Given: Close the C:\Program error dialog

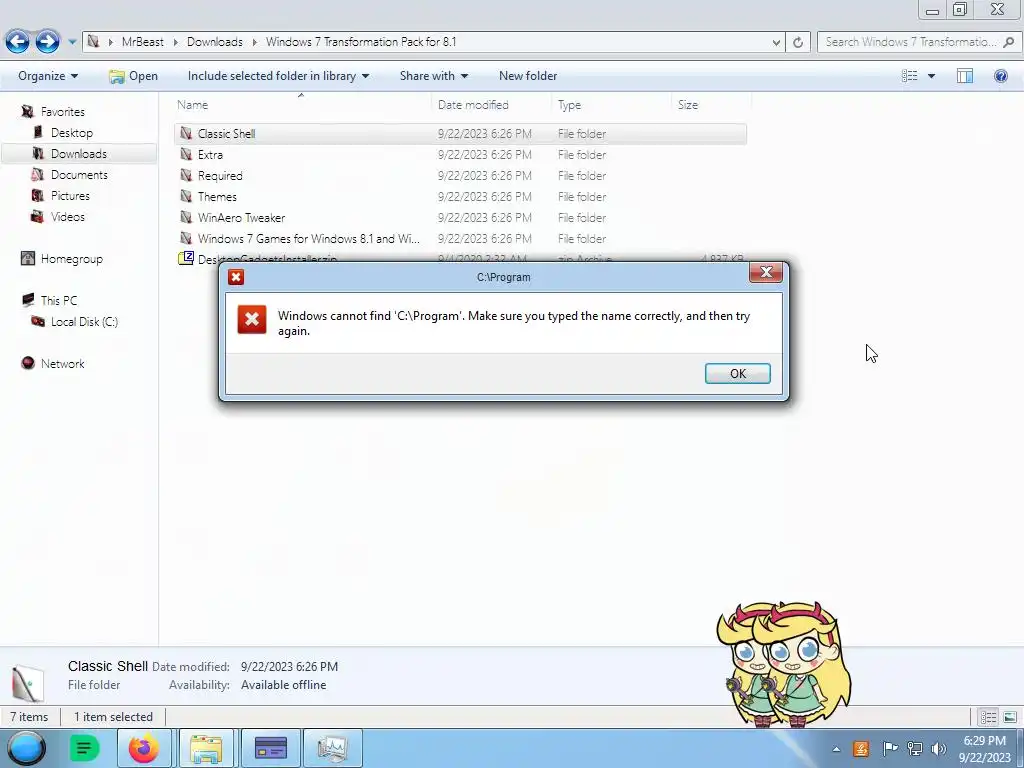Looking at the screenshot, I should point(765,272).
